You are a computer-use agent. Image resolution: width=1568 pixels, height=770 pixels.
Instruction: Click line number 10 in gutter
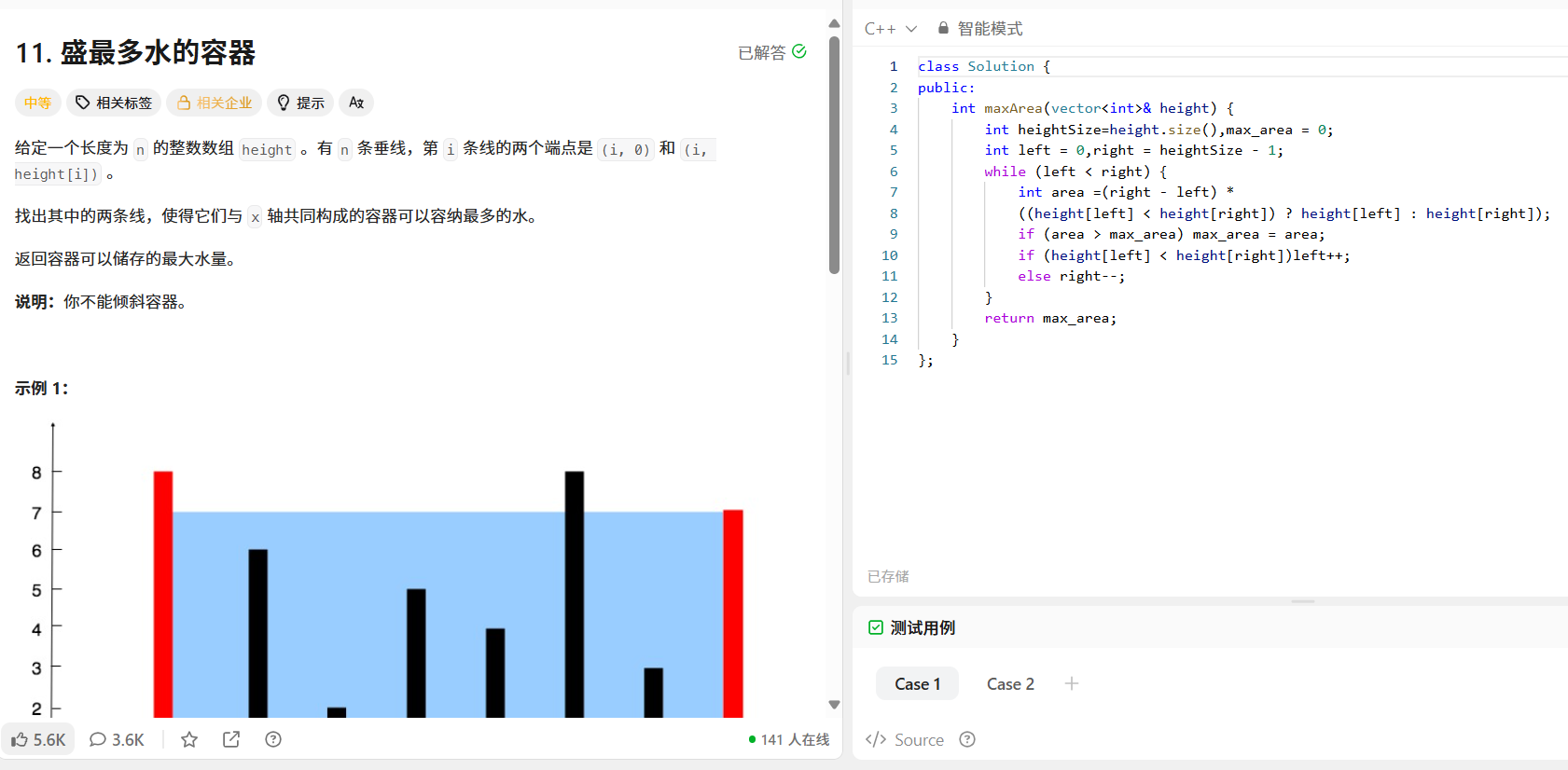(x=890, y=255)
